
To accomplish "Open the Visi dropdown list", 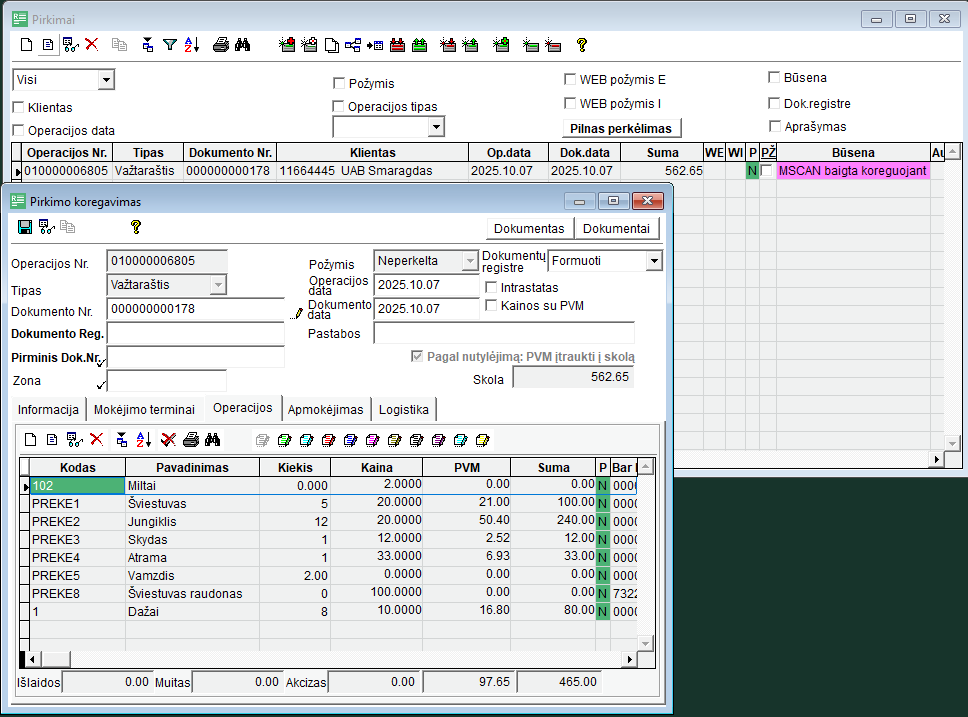I will (x=106, y=80).
